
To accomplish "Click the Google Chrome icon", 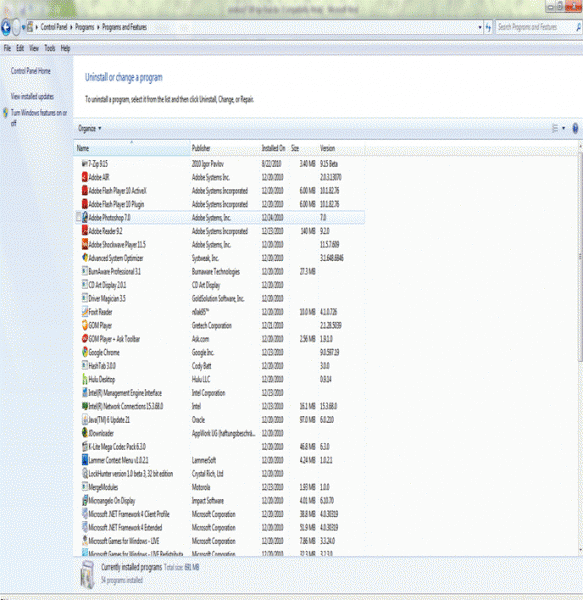I will coord(85,352).
